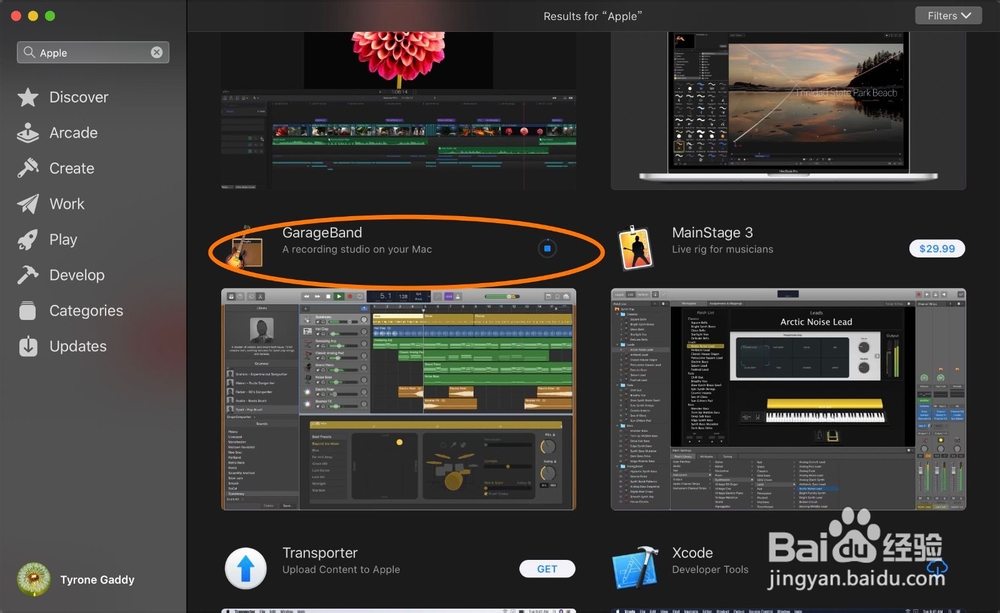Click the GarageBand guitar app icon

[x=244, y=248]
